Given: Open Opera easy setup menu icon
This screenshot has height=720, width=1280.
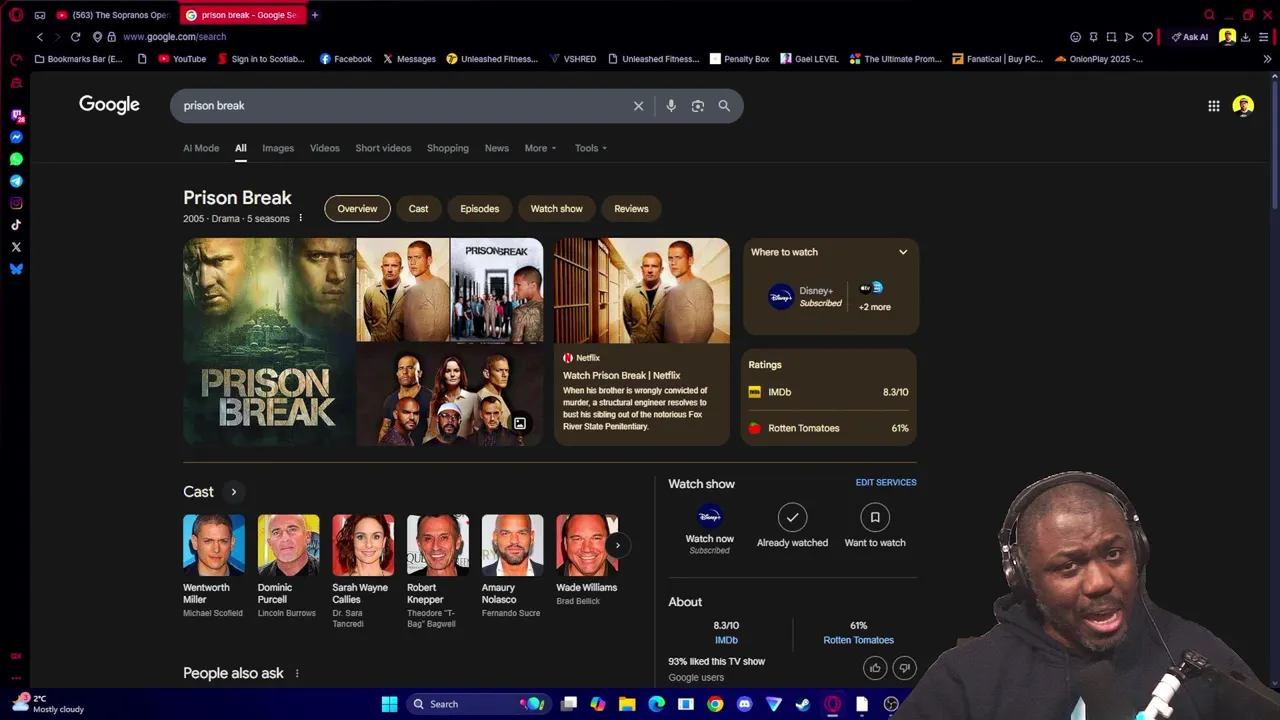Looking at the screenshot, I should pos(1264,37).
